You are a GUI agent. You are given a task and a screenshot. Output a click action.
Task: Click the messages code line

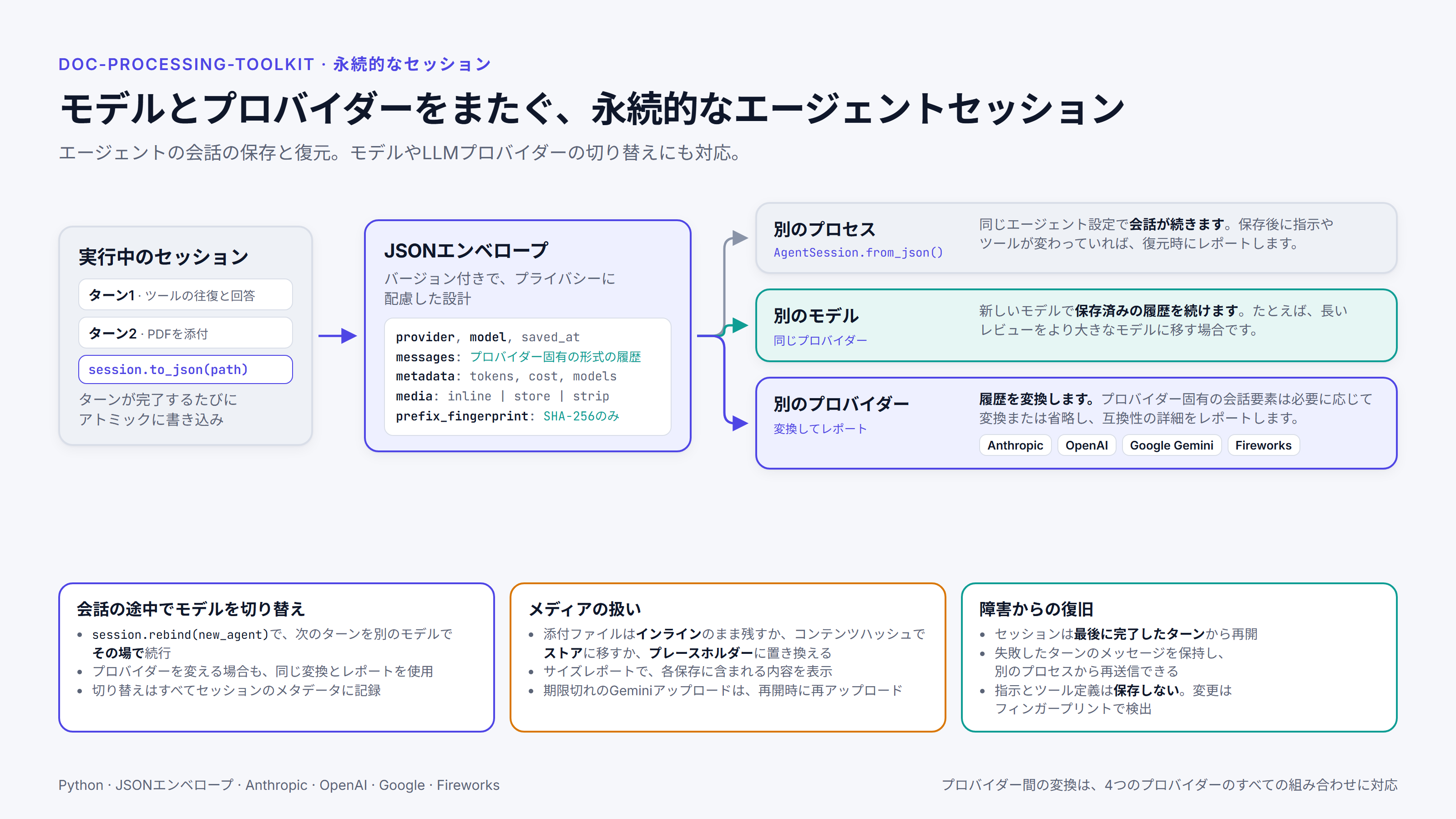(x=518, y=357)
